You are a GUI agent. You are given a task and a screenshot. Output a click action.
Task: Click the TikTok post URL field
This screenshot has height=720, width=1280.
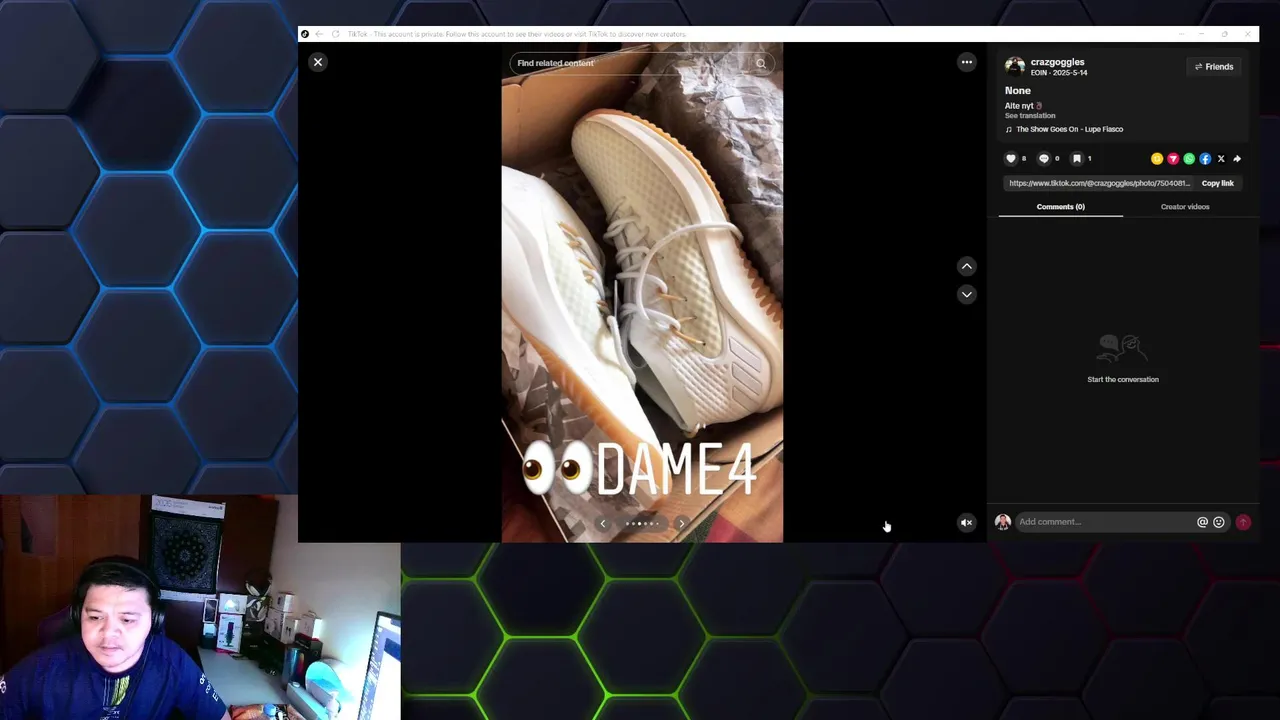coord(1099,183)
